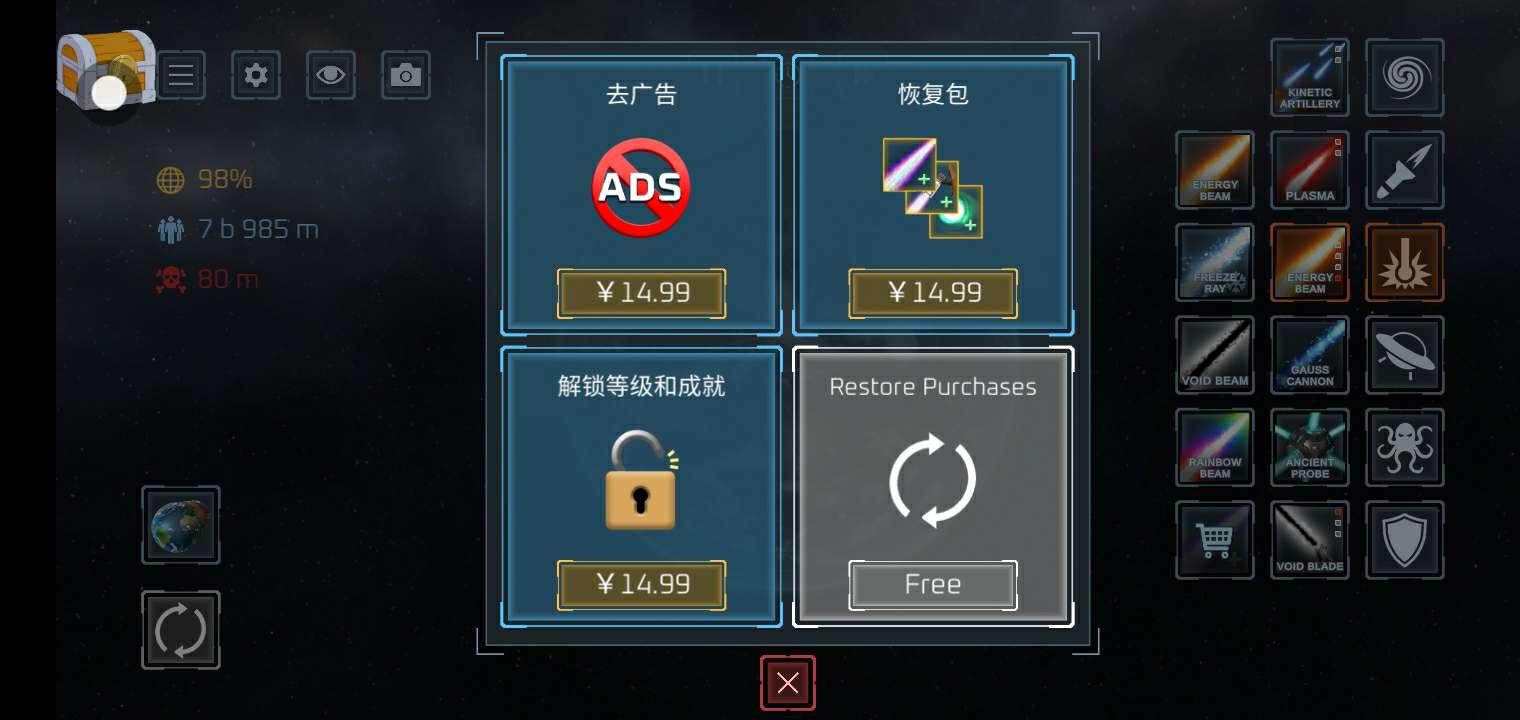Summon the octopus monster attack
Screen dimensions: 1520x720
tap(1404, 447)
